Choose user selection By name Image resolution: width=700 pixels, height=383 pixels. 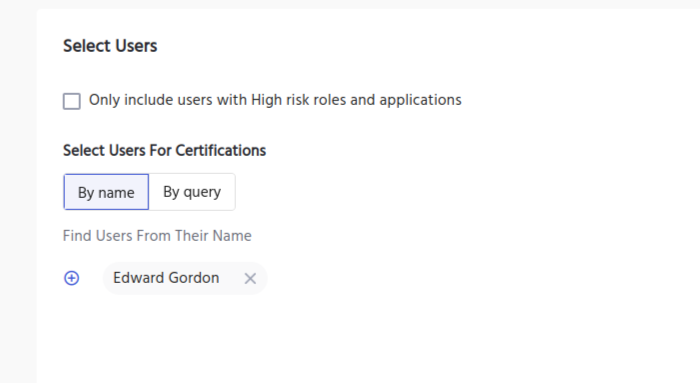click(106, 192)
